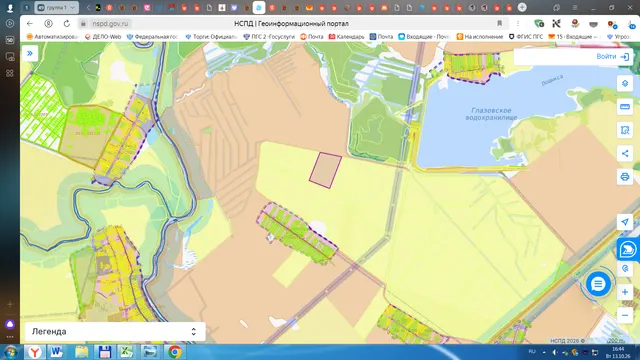
Task: Open Yandex browser from the taskbar
Action: coord(35,352)
